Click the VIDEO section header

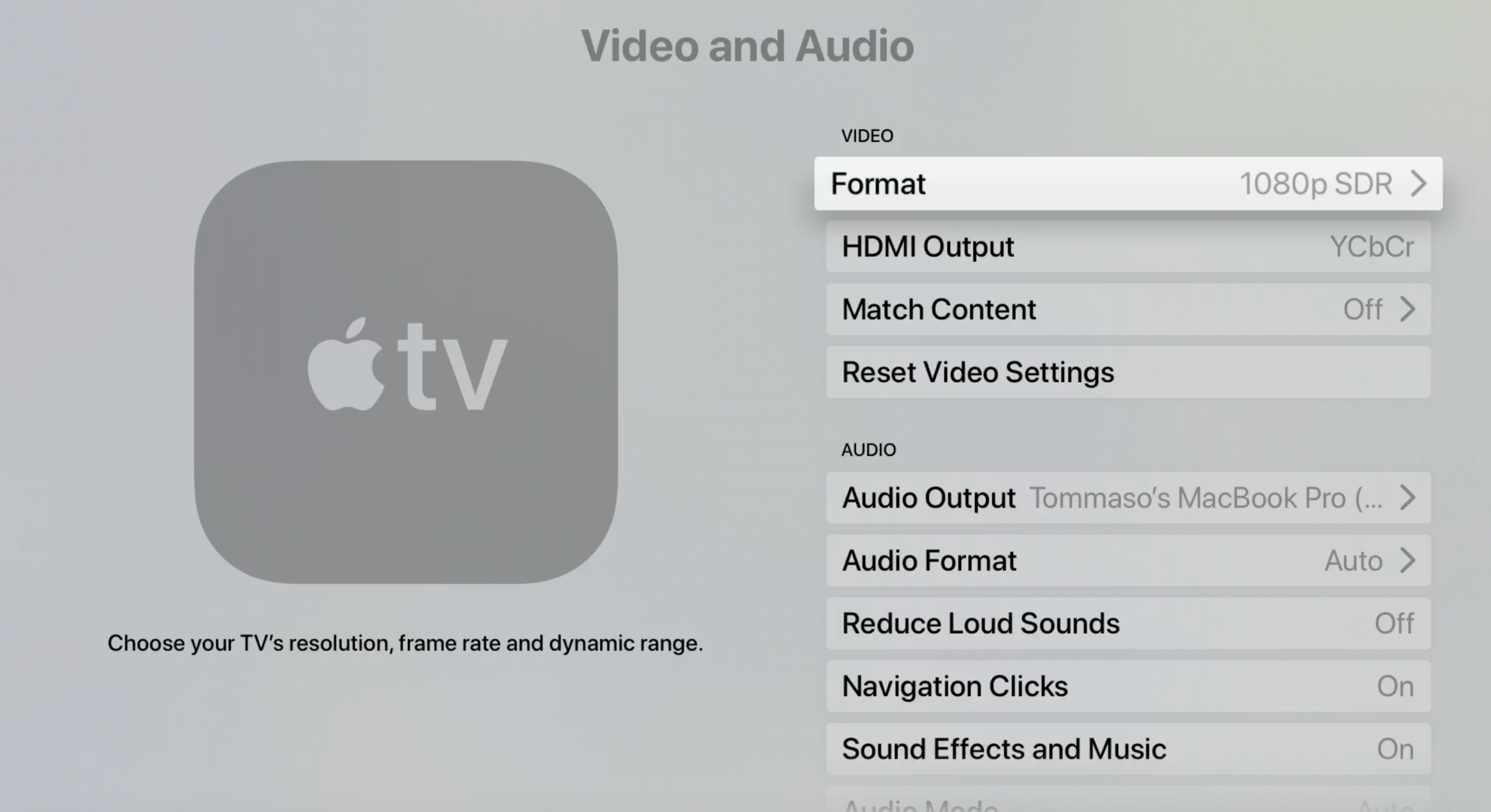867,136
